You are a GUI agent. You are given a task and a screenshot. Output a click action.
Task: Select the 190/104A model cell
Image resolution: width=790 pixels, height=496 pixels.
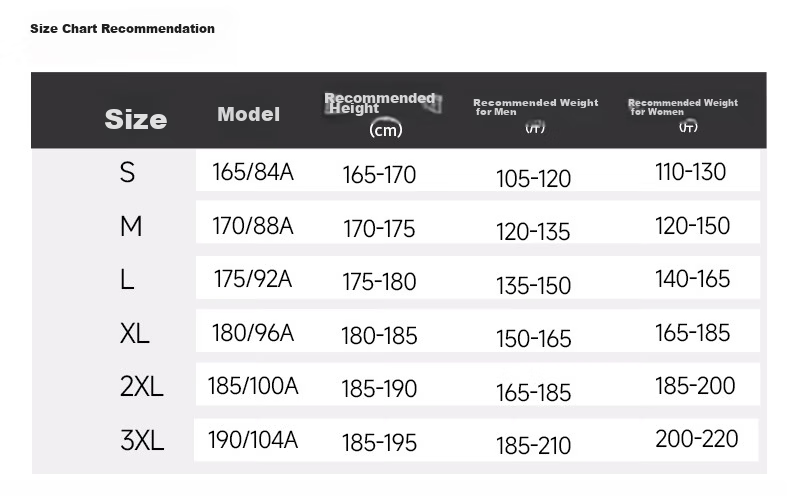pyautogui.click(x=253, y=440)
